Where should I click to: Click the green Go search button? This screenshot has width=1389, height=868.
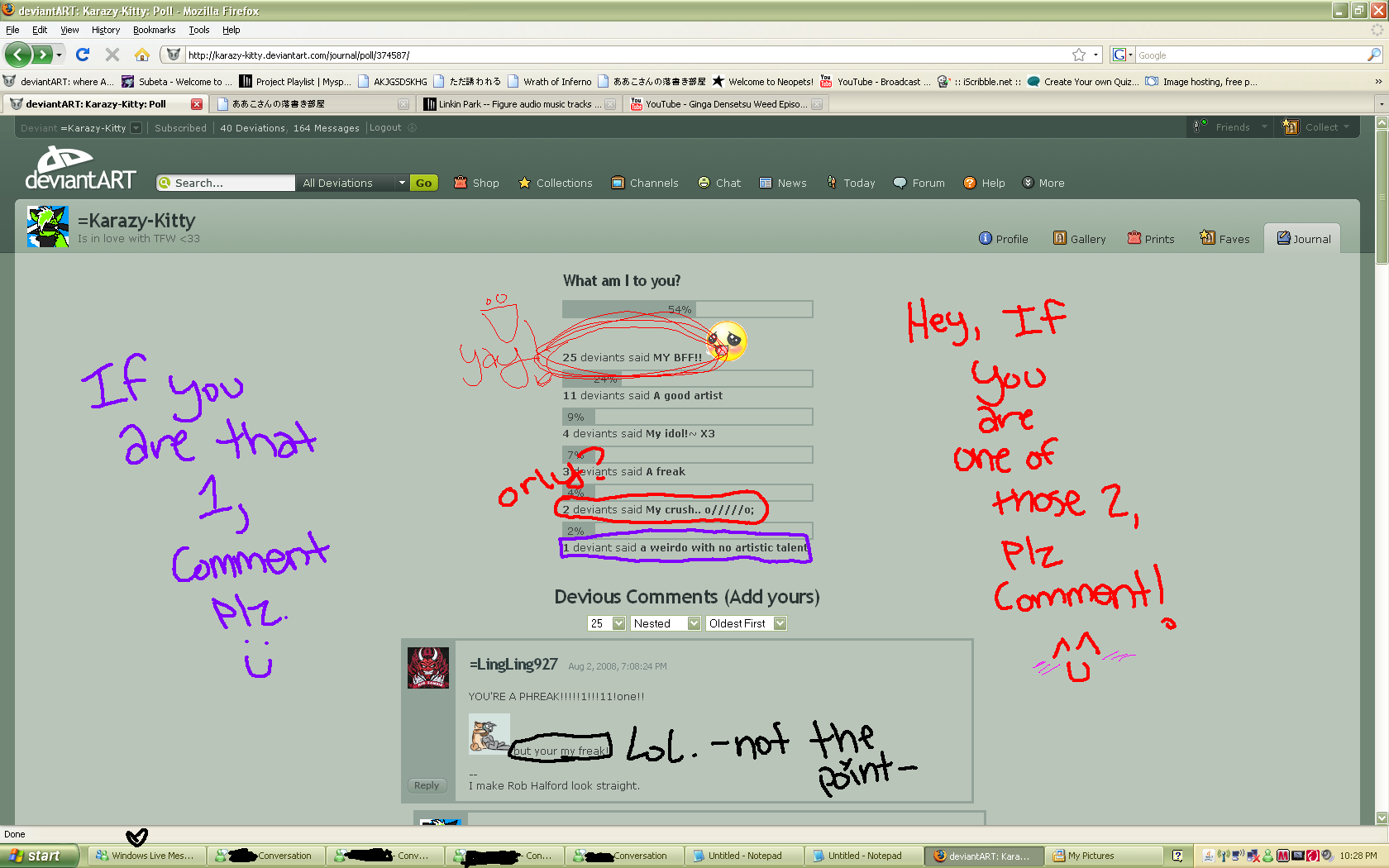click(x=423, y=183)
